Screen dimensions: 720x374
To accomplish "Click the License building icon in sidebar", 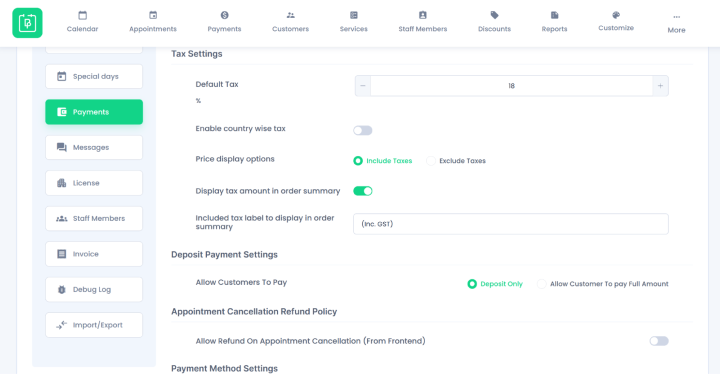I will click(x=62, y=183).
